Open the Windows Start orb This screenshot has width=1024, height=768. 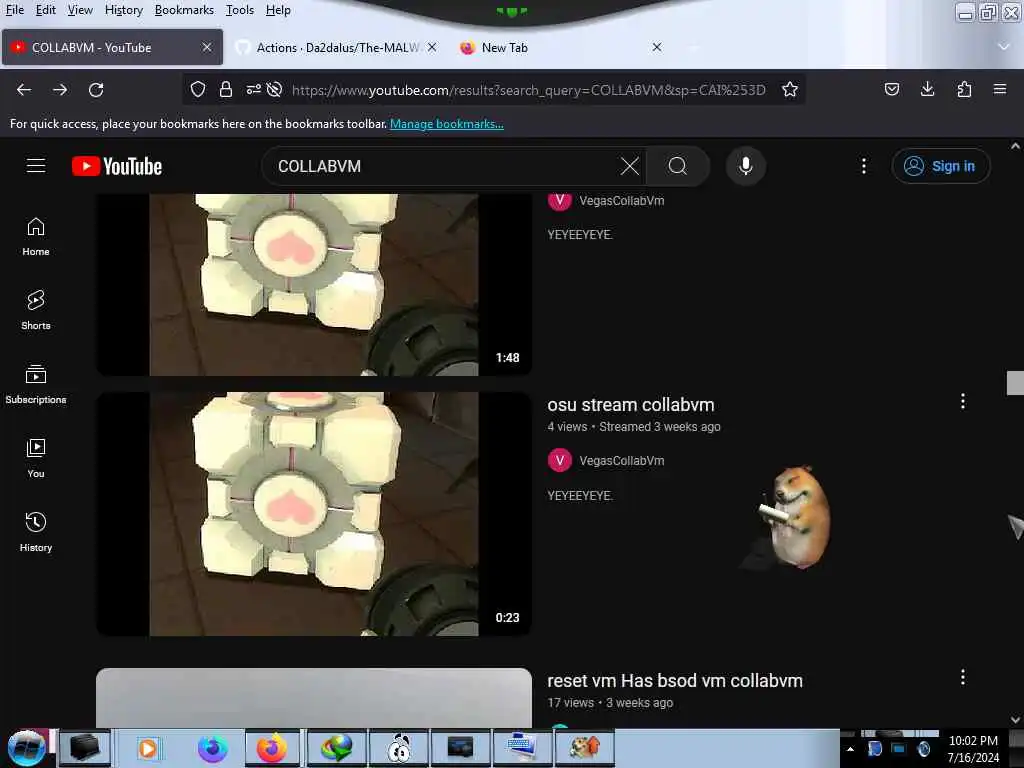(x=26, y=748)
